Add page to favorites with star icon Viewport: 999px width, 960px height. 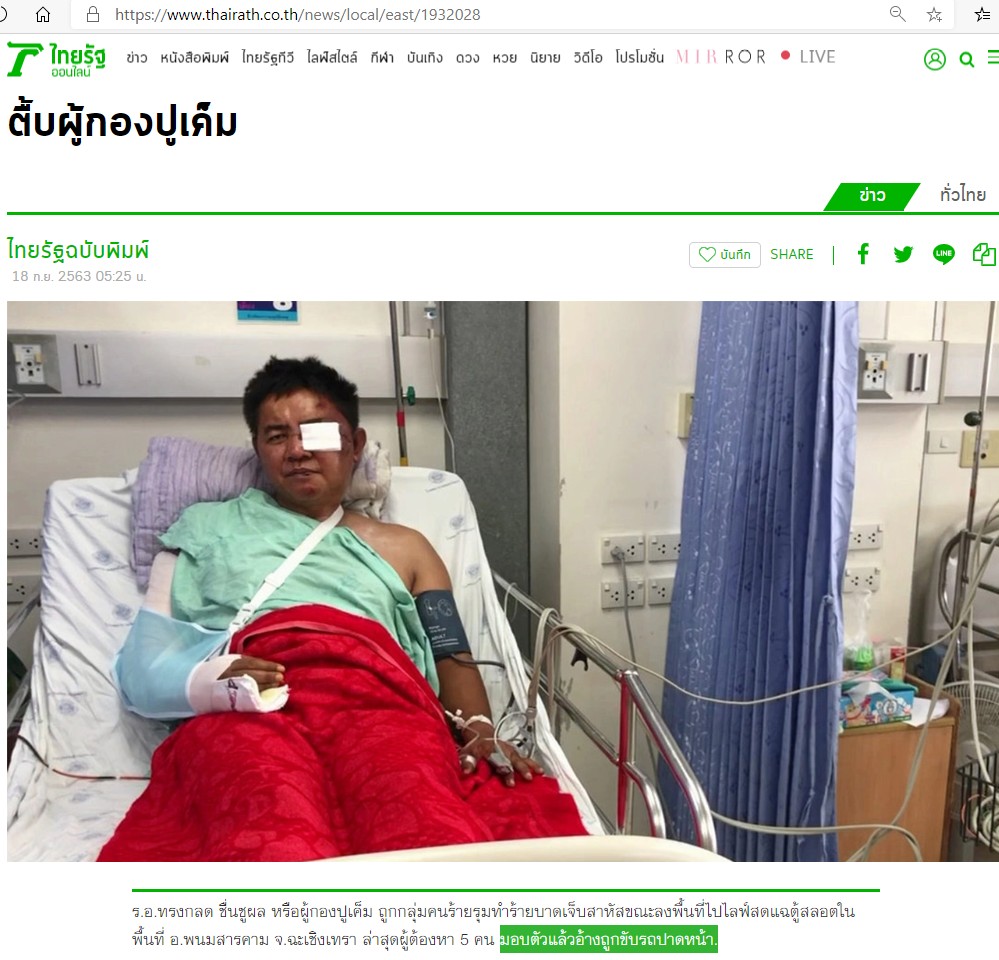(934, 14)
